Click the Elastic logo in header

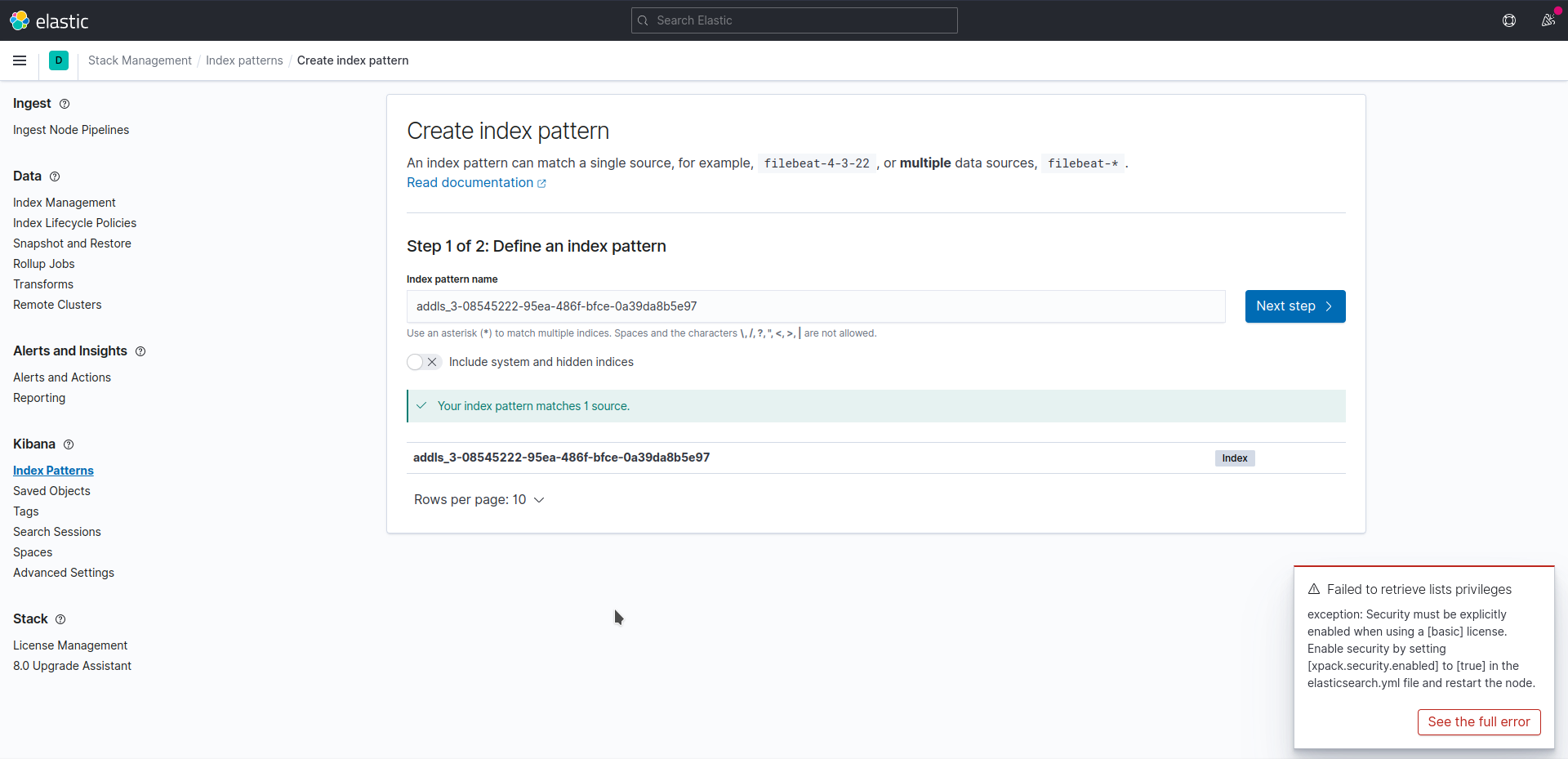pyautogui.click(x=49, y=20)
